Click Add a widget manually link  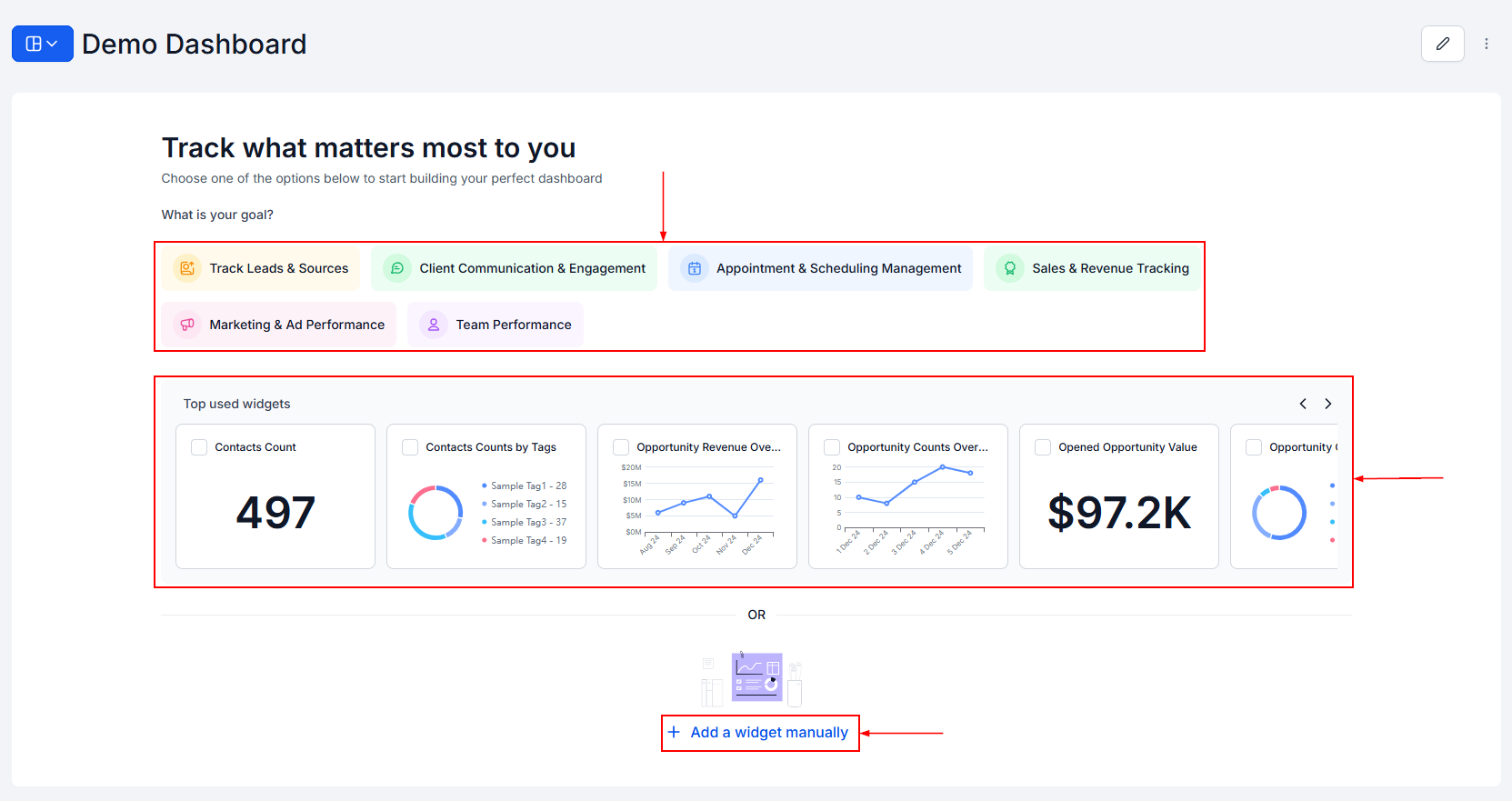click(760, 733)
